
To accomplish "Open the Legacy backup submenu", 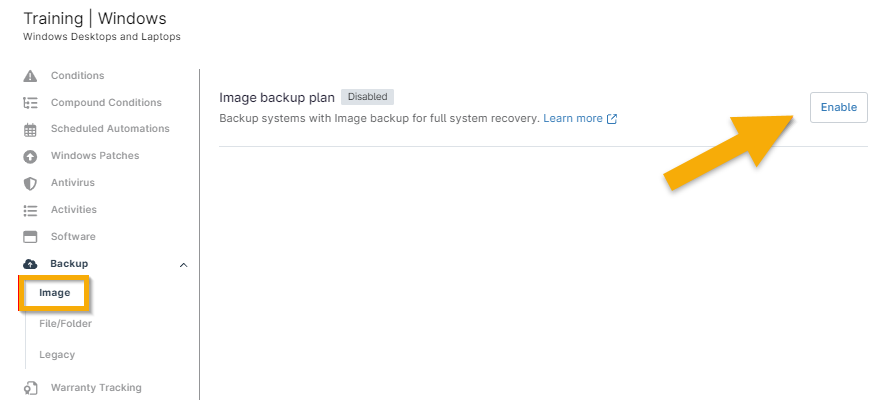I will (x=57, y=355).
